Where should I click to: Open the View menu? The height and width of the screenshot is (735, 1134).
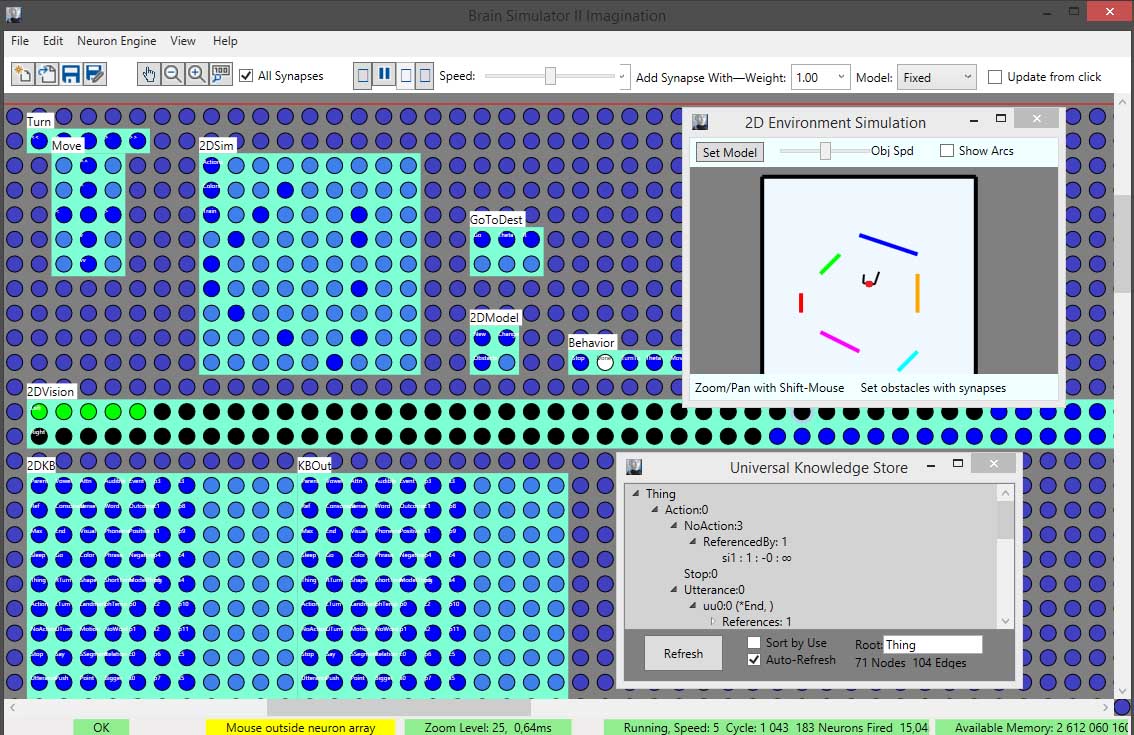tap(183, 41)
